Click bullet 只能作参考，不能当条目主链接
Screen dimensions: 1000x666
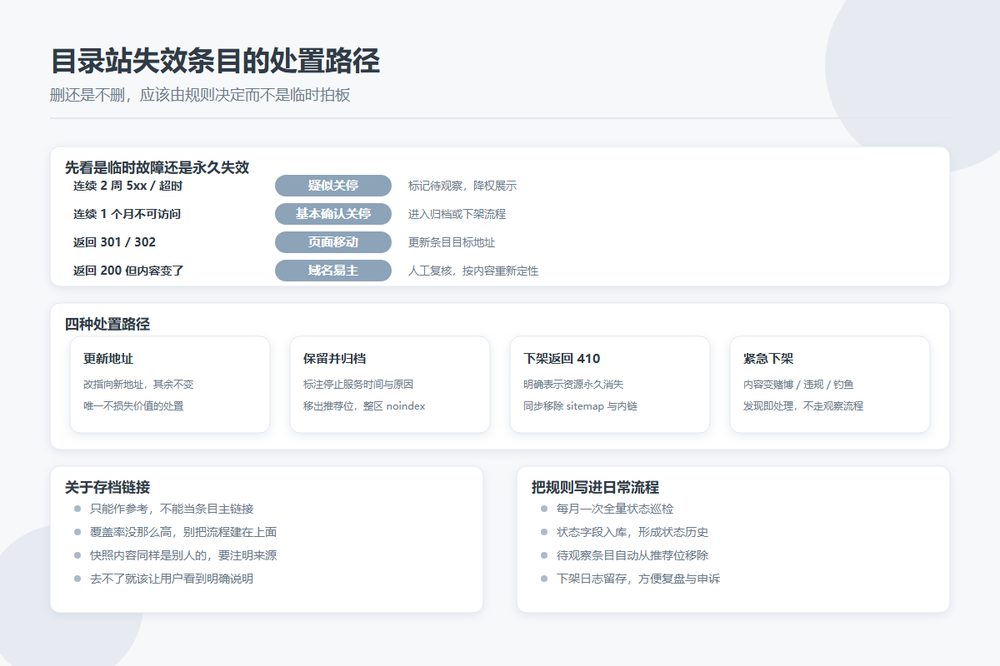[172, 508]
